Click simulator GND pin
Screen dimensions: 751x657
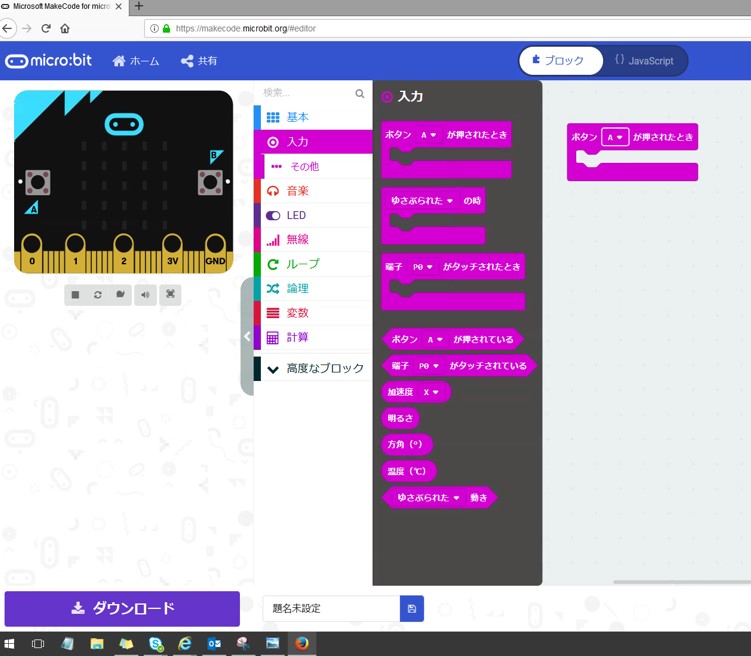(x=215, y=252)
